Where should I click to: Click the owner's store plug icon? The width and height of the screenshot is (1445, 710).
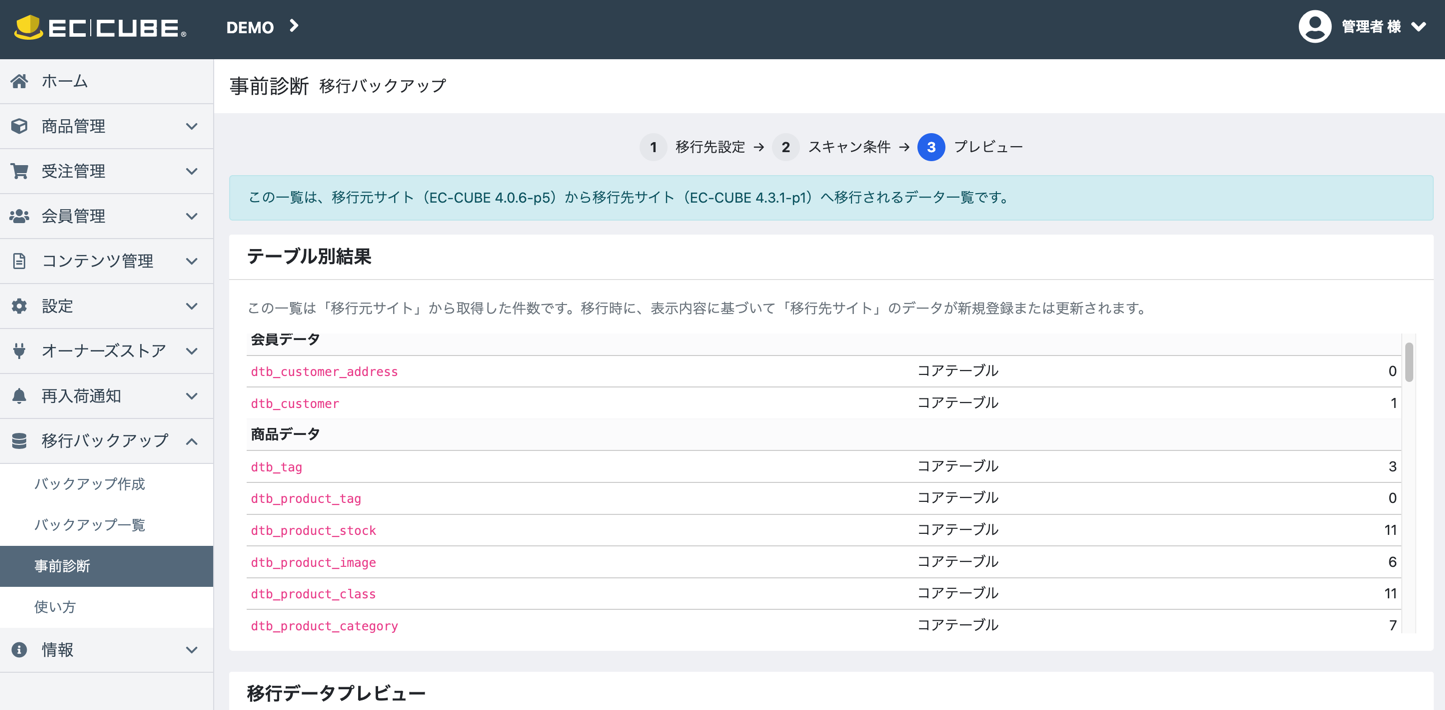19,351
